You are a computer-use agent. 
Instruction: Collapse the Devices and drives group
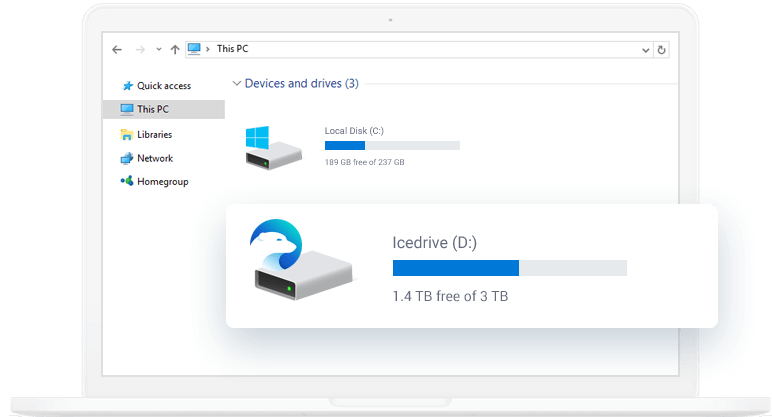coord(236,84)
